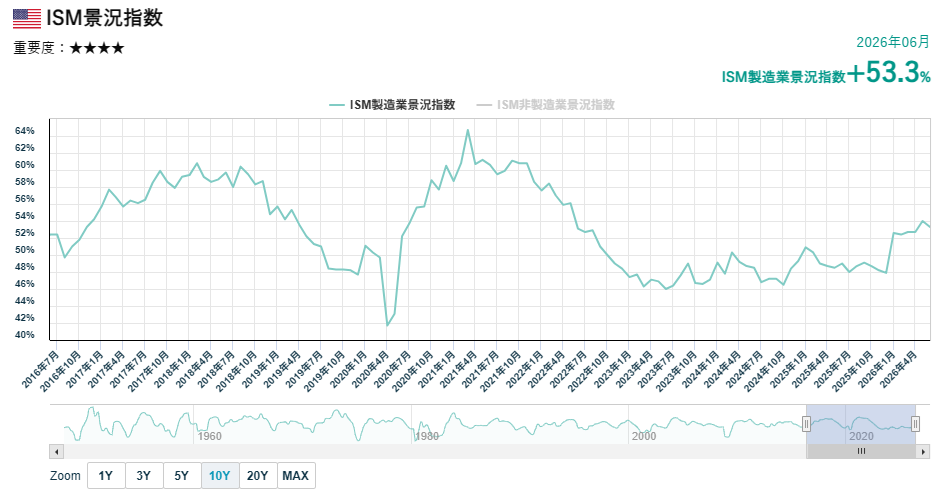Click the ISM製造業景況指数 header label
944x493 pixels.
point(784,77)
